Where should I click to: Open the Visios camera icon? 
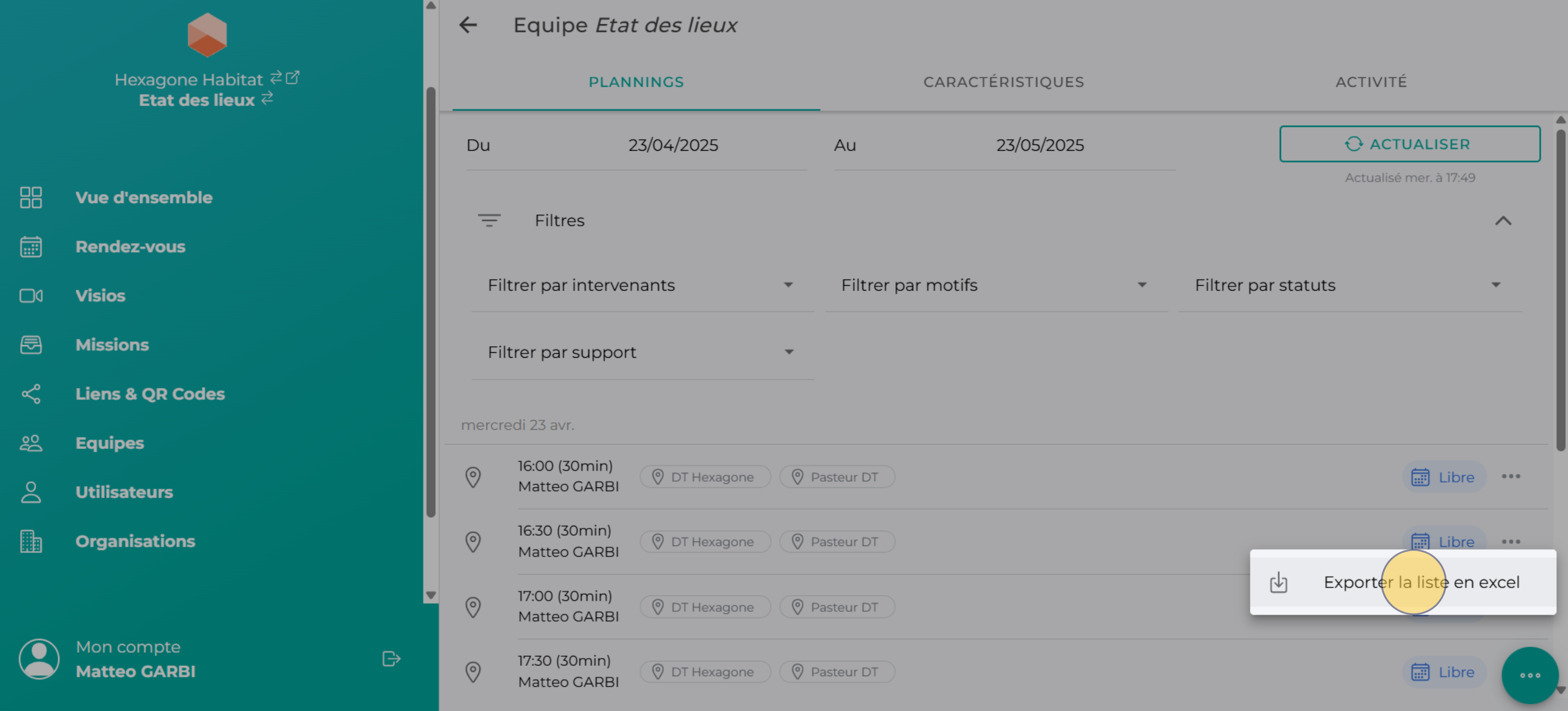point(30,296)
